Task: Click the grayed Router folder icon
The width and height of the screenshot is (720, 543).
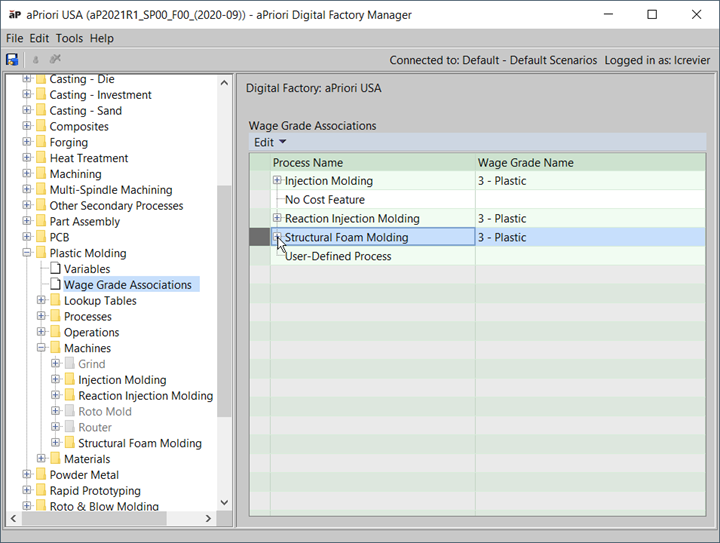Action: pos(69,427)
